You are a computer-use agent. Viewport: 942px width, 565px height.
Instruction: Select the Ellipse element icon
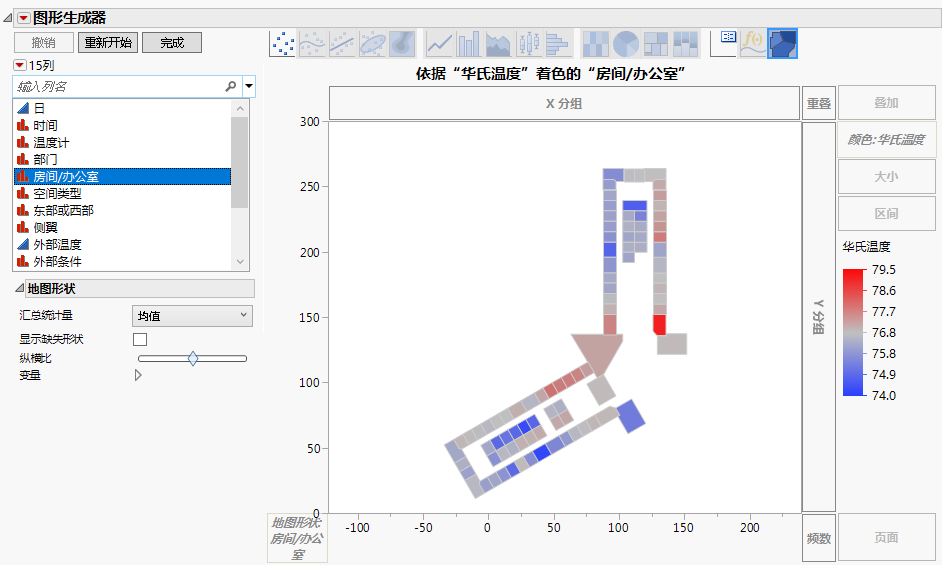[372, 43]
